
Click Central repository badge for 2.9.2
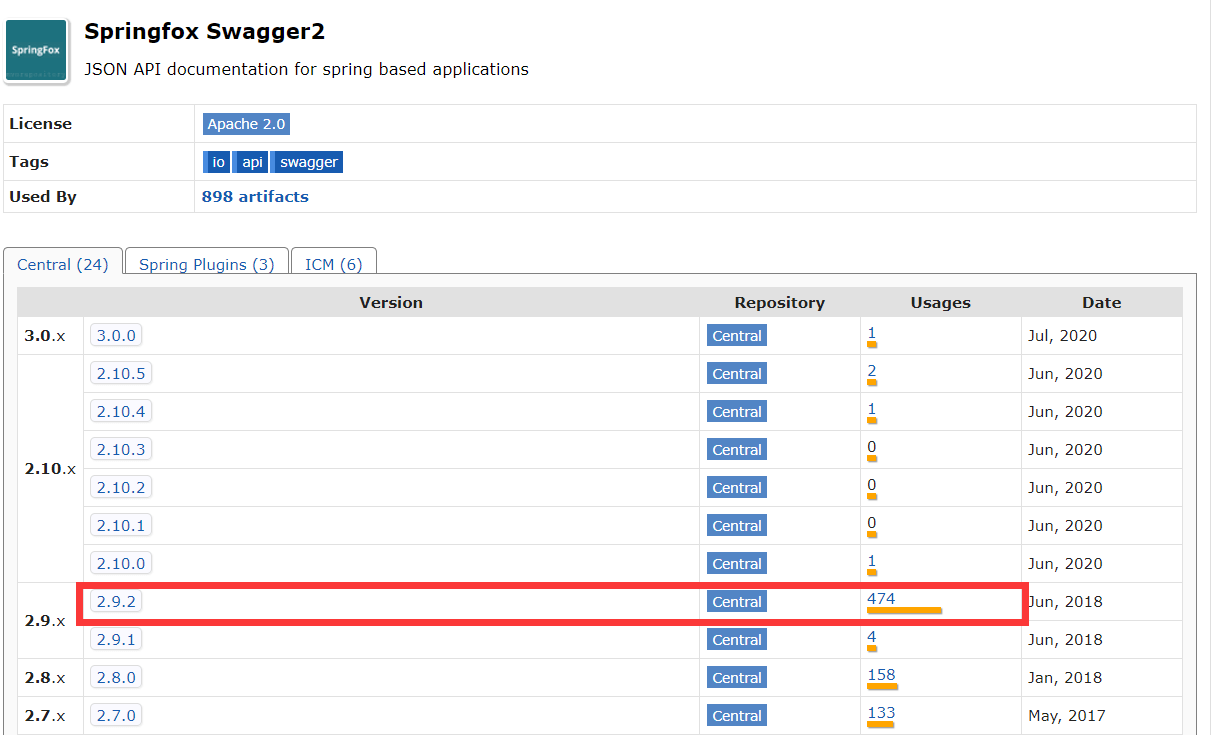(x=737, y=602)
